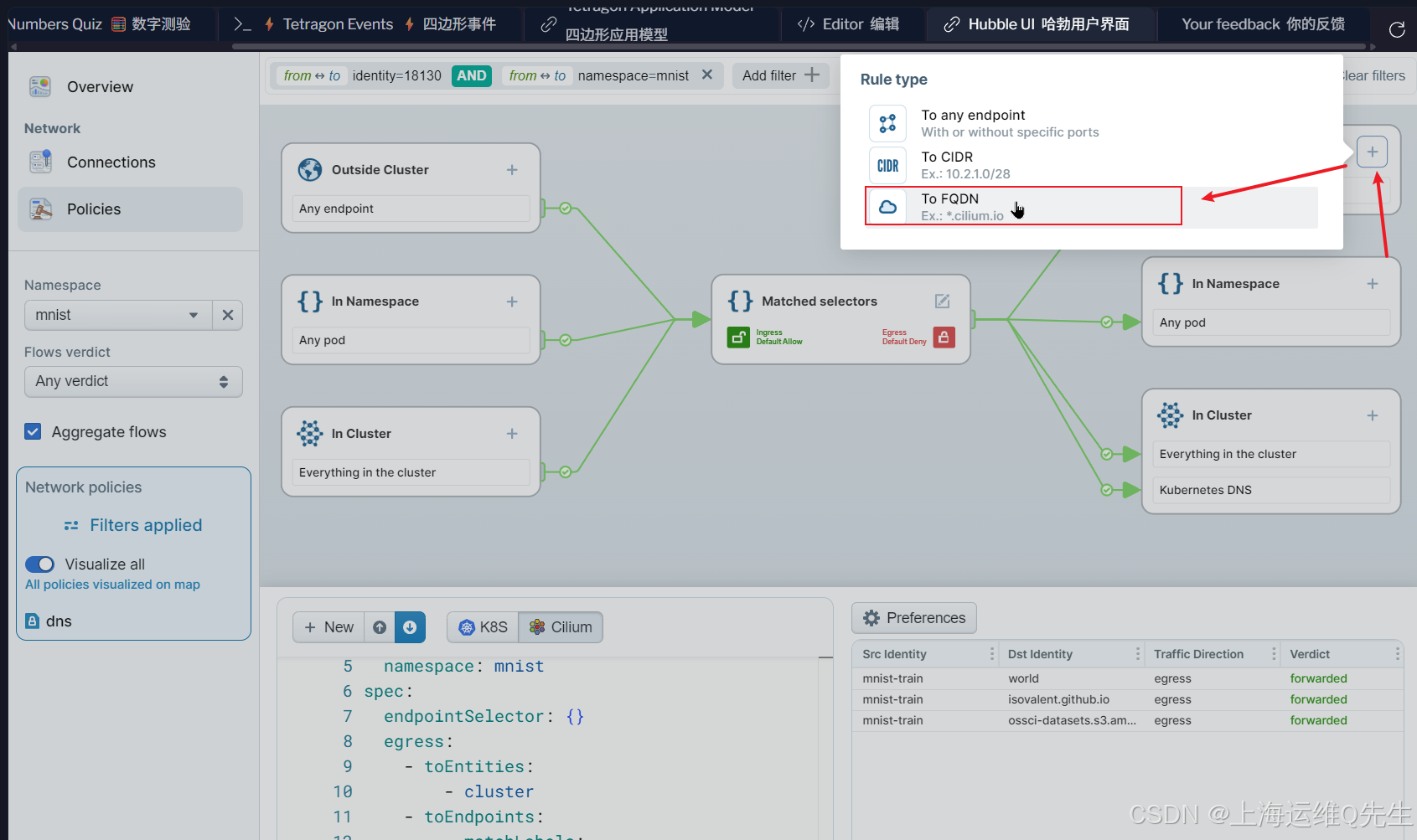This screenshot has width=1417, height=840.
Task: Click the red Egress Default Deny lock
Action: click(x=944, y=337)
